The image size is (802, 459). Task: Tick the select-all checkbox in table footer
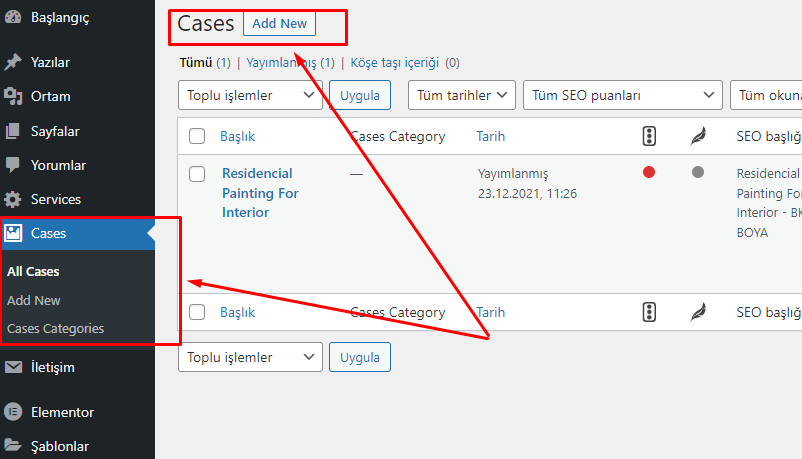197,312
